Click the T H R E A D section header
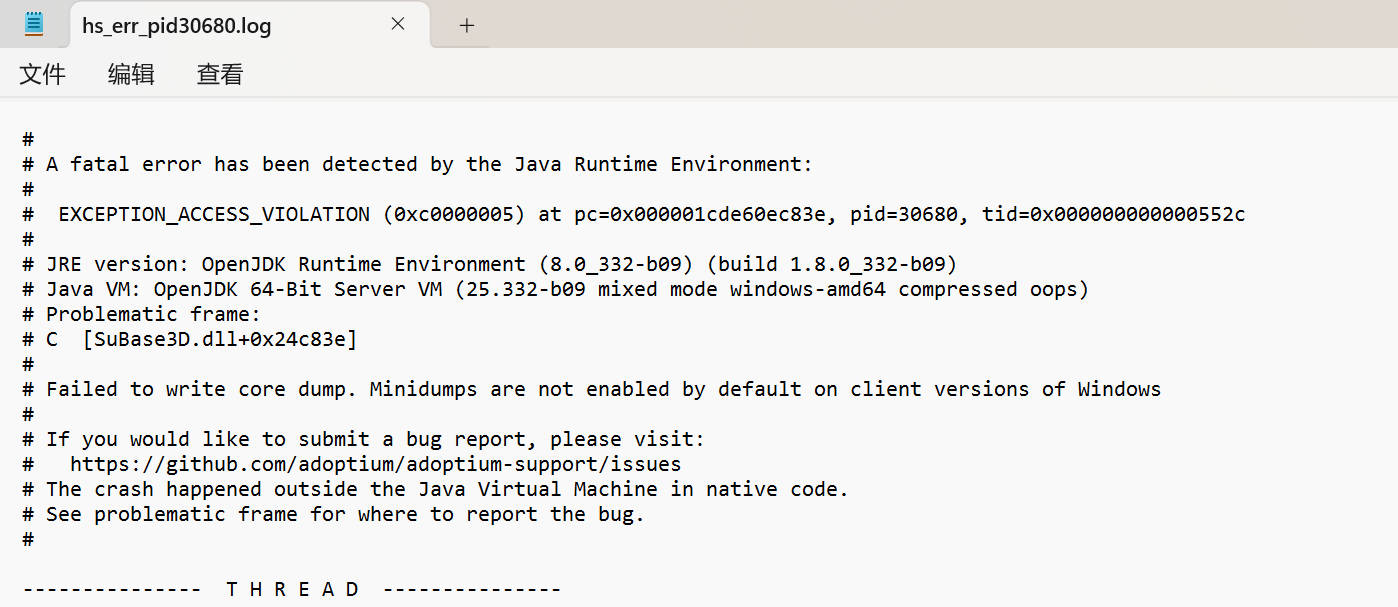Screen dimensions: 1398x607 coord(292,589)
